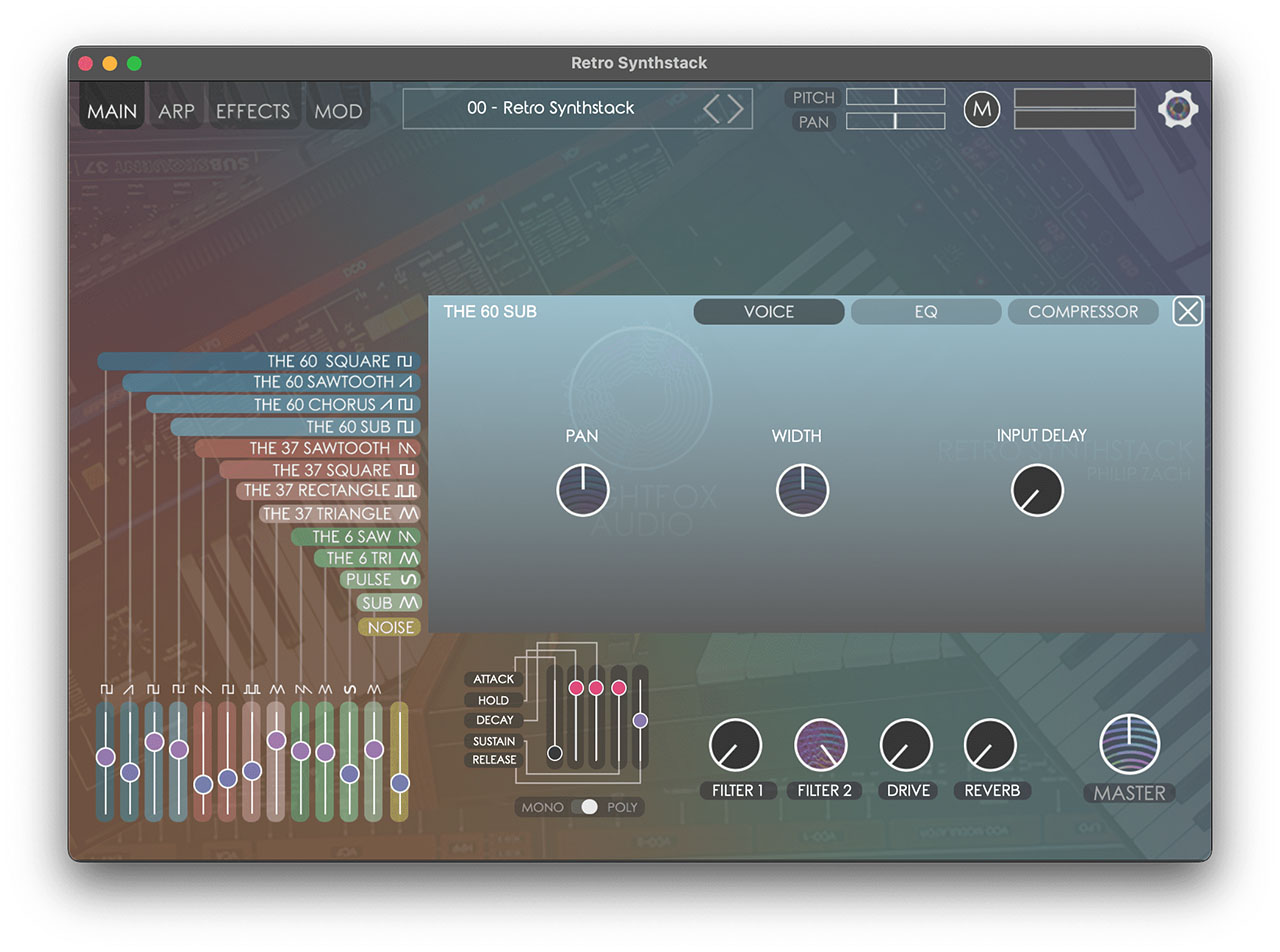1280x952 pixels.
Task: Select THE 37 SAWTOOTH oscillator label
Action: click(x=318, y=448)
